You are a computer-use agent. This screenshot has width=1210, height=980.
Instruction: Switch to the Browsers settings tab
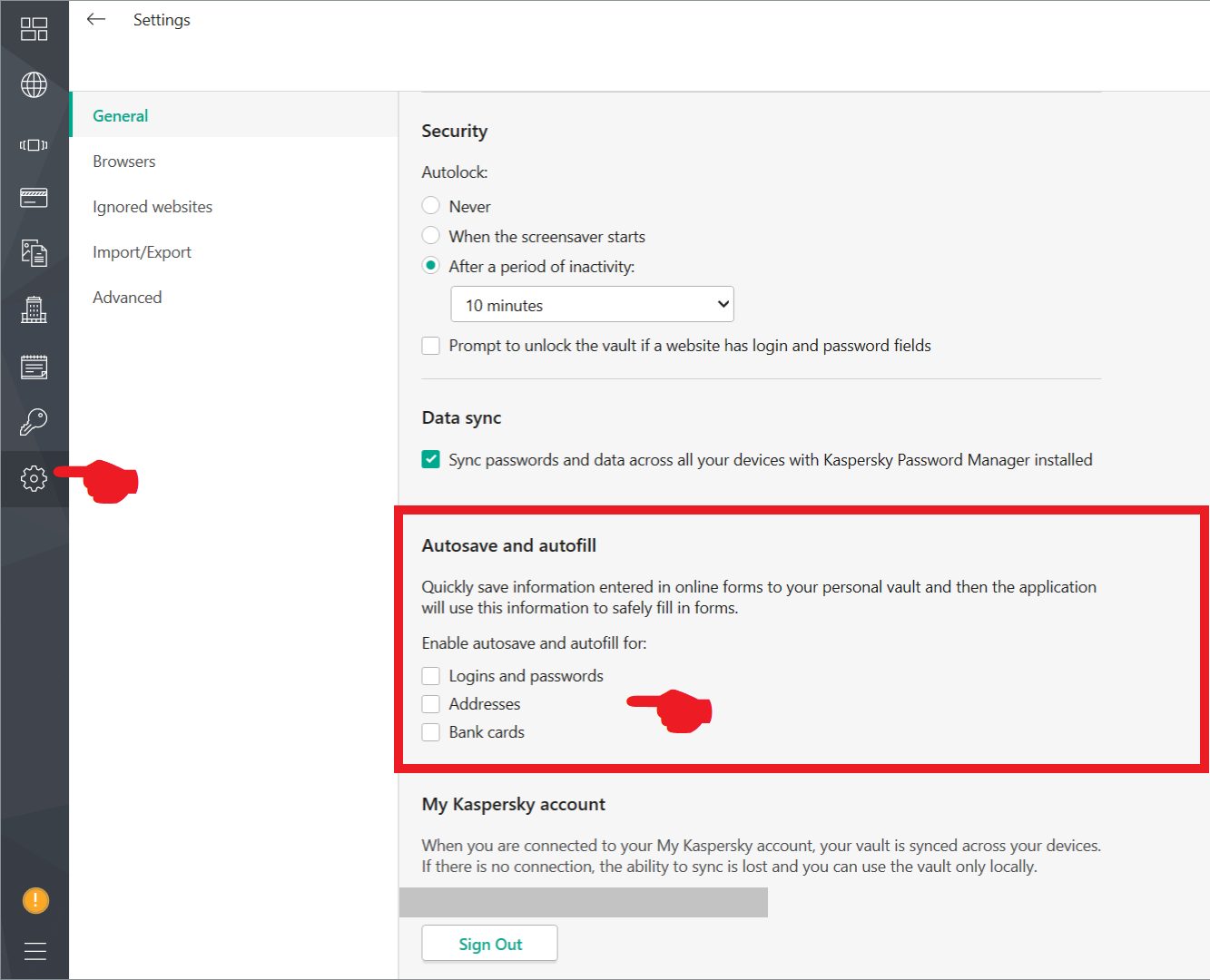pyautogui.click(x=124, y=162)
